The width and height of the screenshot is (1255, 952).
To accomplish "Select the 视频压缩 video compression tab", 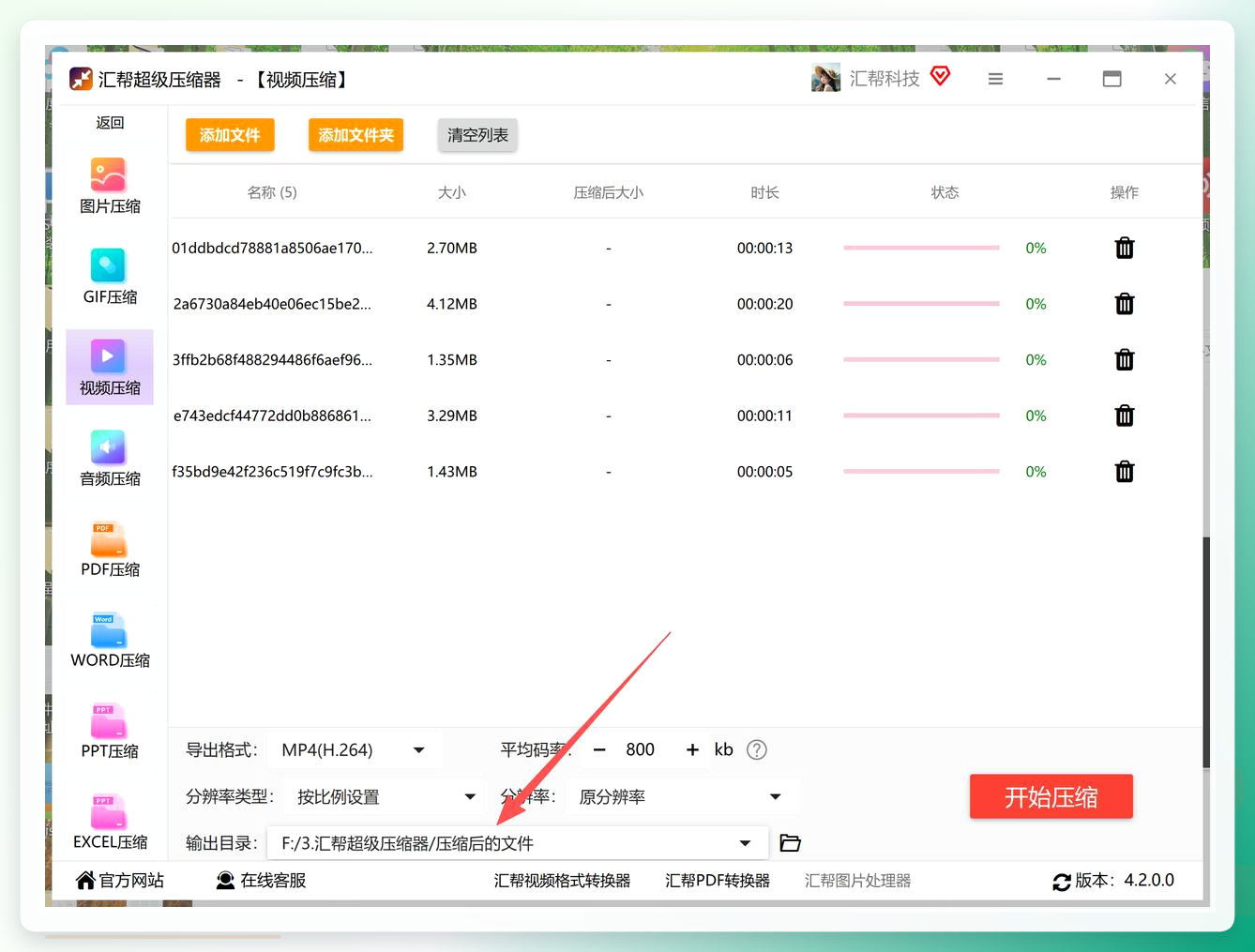I will click(x=110, y=367).
